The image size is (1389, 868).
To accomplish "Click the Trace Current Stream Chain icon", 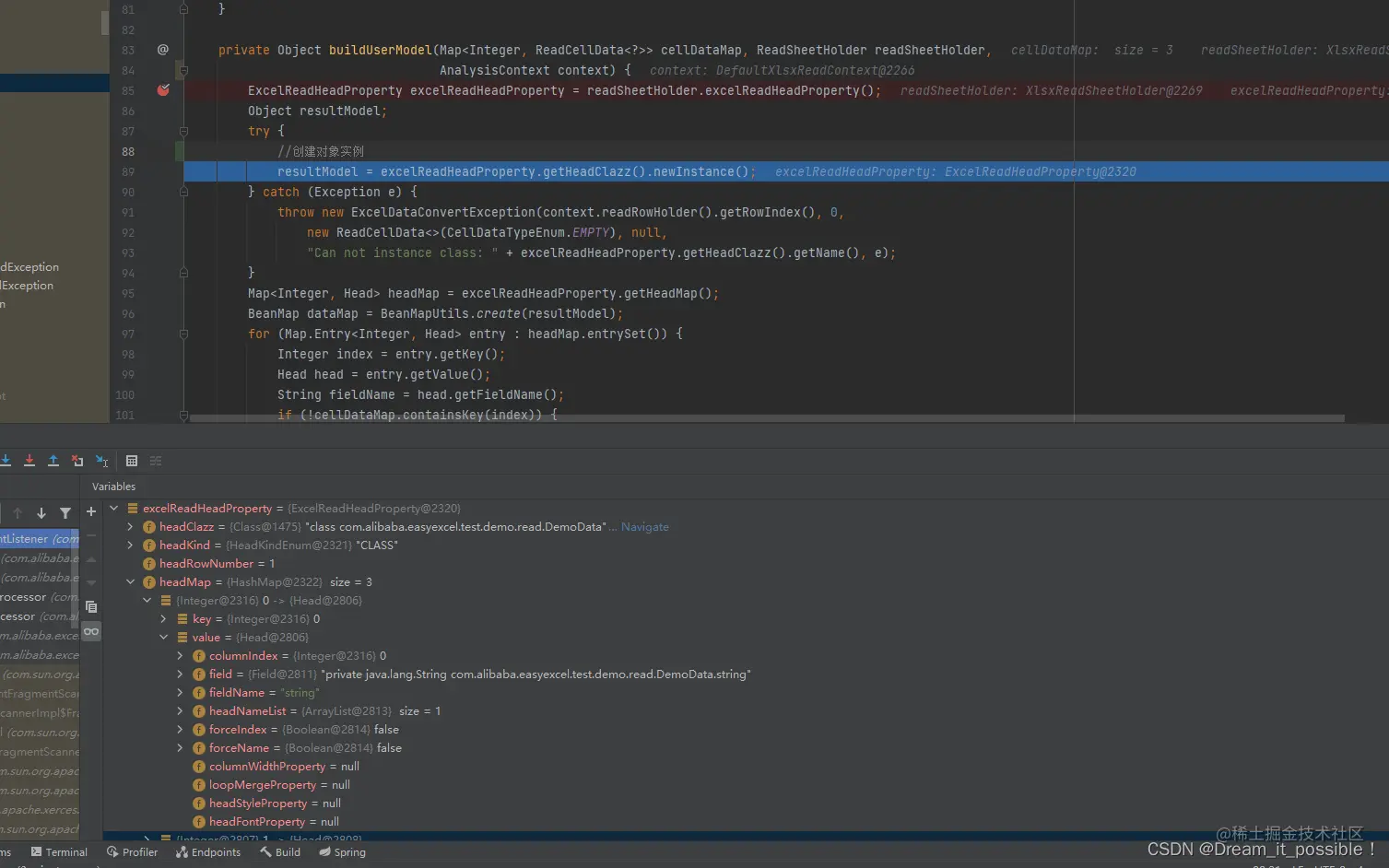I will click(x=156, y=461).
